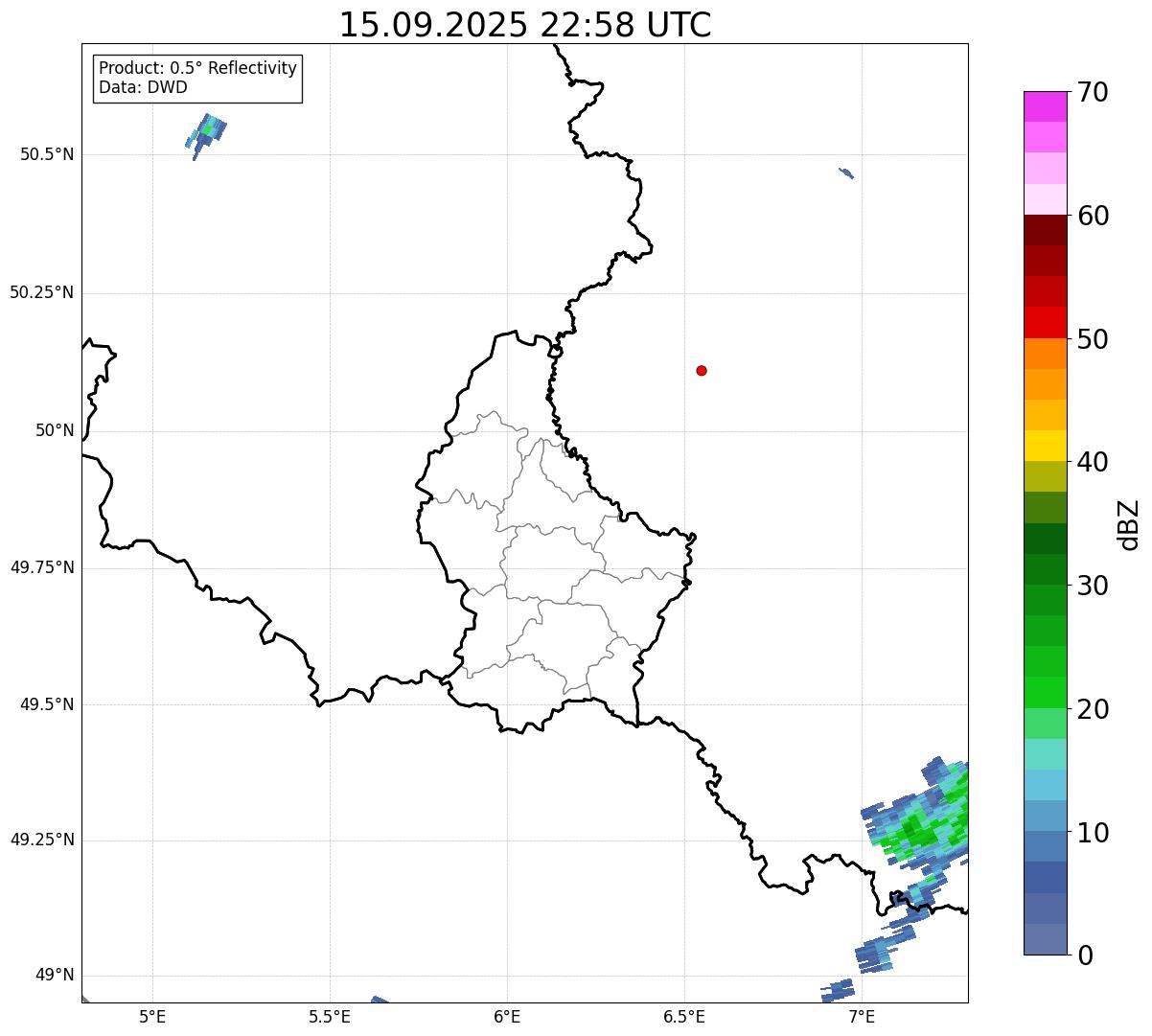Click the dBZ colorbar axis label

coord(1129,523)
